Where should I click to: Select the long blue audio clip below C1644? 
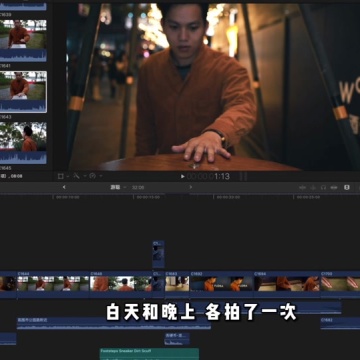(x=114, y=323)
